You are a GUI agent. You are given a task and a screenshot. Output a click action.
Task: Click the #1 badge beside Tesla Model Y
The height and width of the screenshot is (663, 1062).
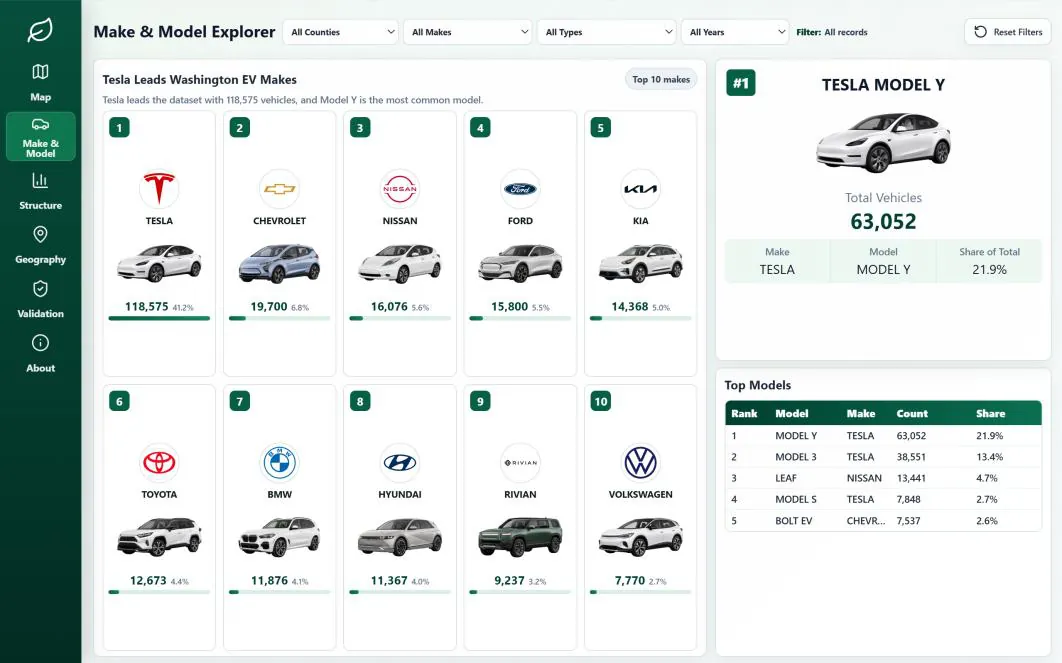tap(741, 83)
